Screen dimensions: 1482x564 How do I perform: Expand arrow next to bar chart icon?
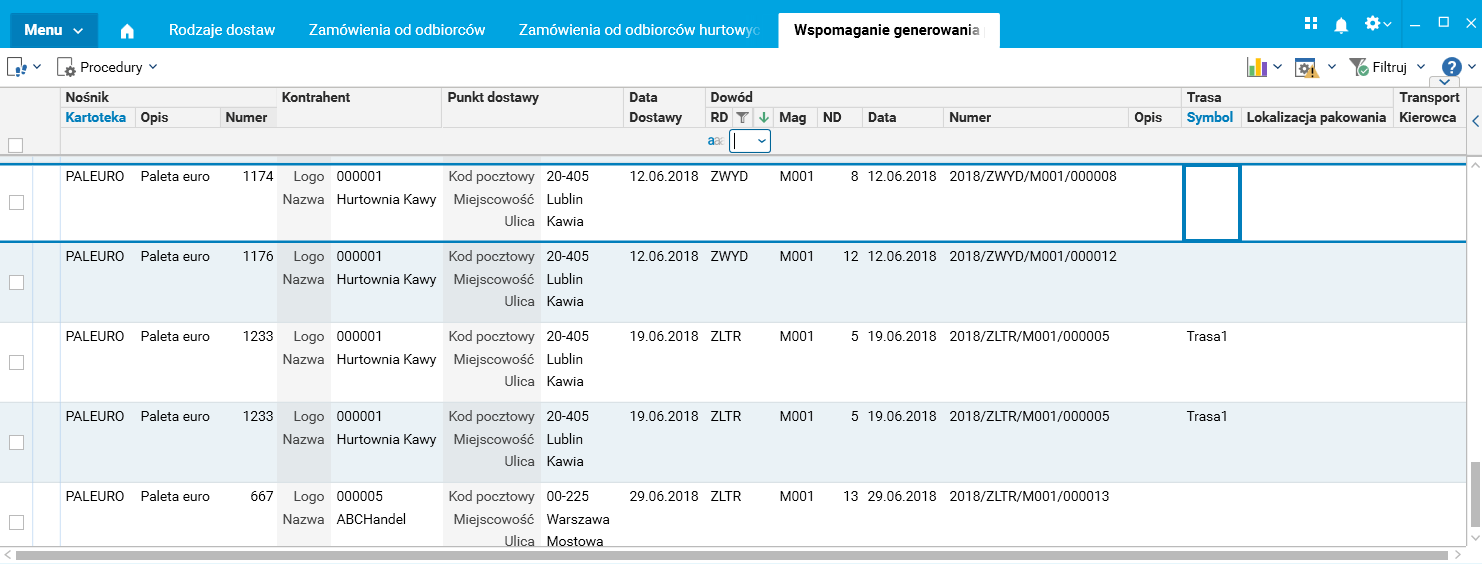coord(1278,67)
